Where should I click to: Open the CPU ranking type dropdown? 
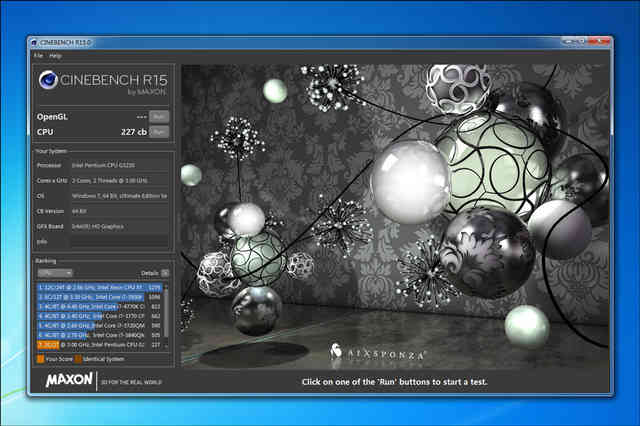click(53, 272)
